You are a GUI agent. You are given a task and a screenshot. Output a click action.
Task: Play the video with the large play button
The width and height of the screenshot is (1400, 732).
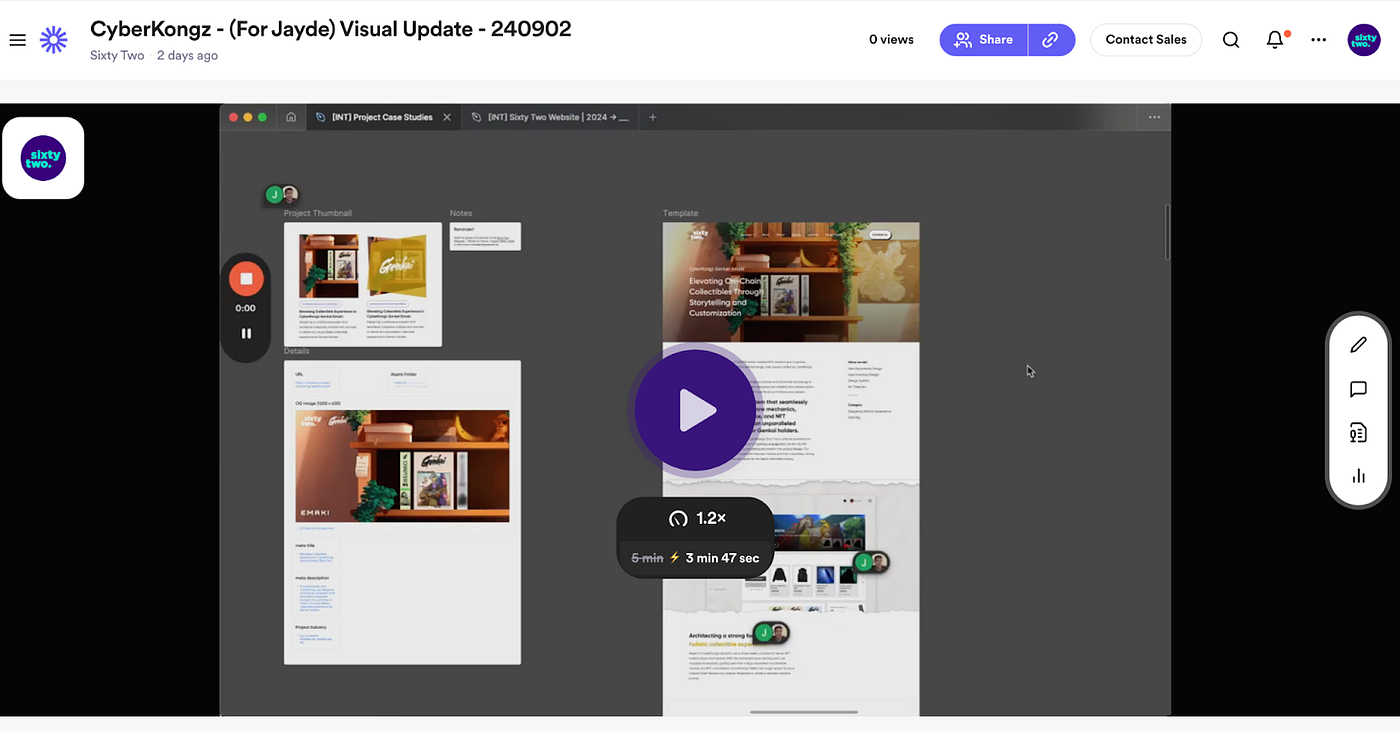point(695,410)
